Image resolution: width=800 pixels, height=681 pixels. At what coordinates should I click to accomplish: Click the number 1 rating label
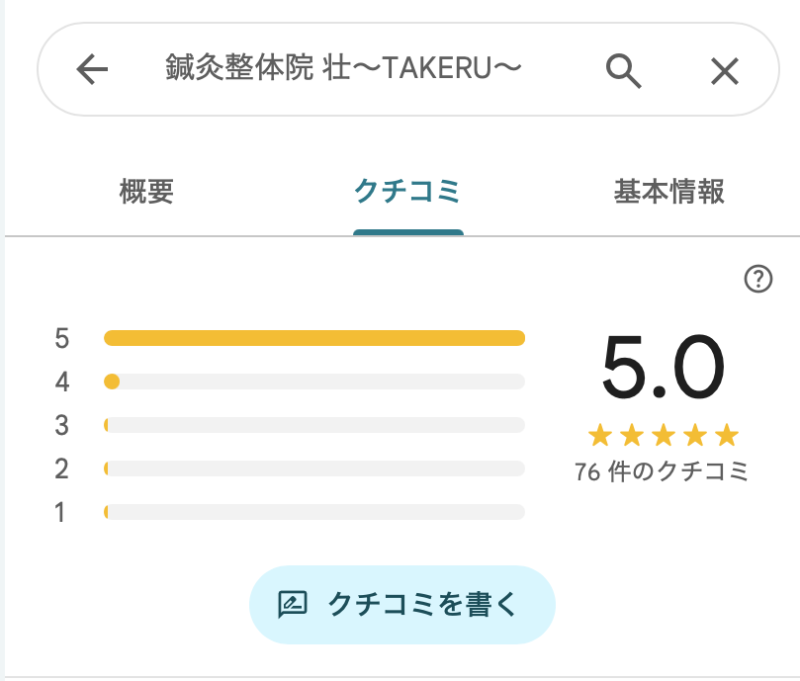click(x=62, y=512)
